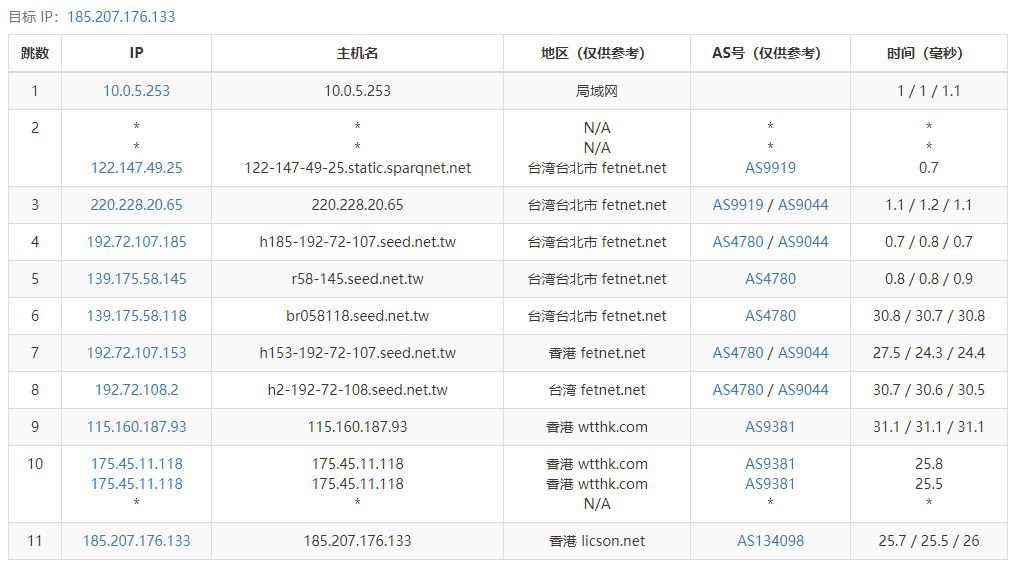Click IP link 10.0.5.253
This screenshot has width=1018, height=570.
136,91
